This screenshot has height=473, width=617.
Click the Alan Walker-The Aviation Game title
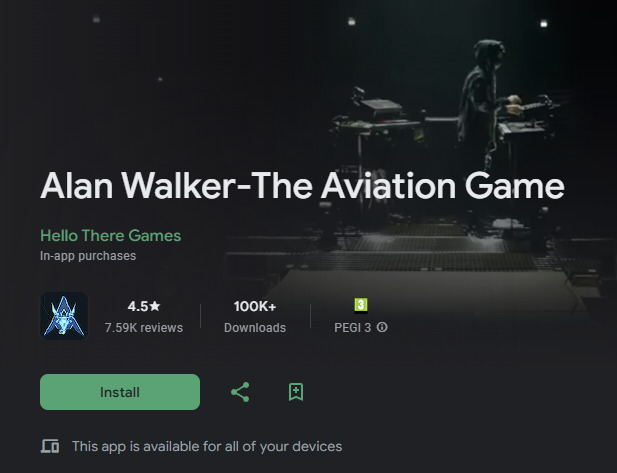pyautogui.click(x=302, y=185)
